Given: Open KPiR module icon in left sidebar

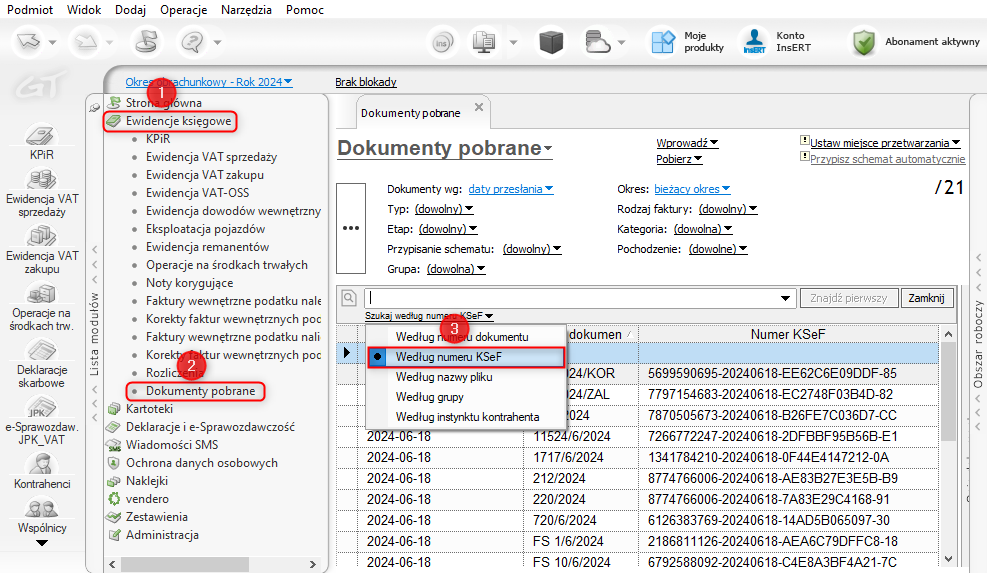Looking at the screenshot, I should tap(40, 136).
